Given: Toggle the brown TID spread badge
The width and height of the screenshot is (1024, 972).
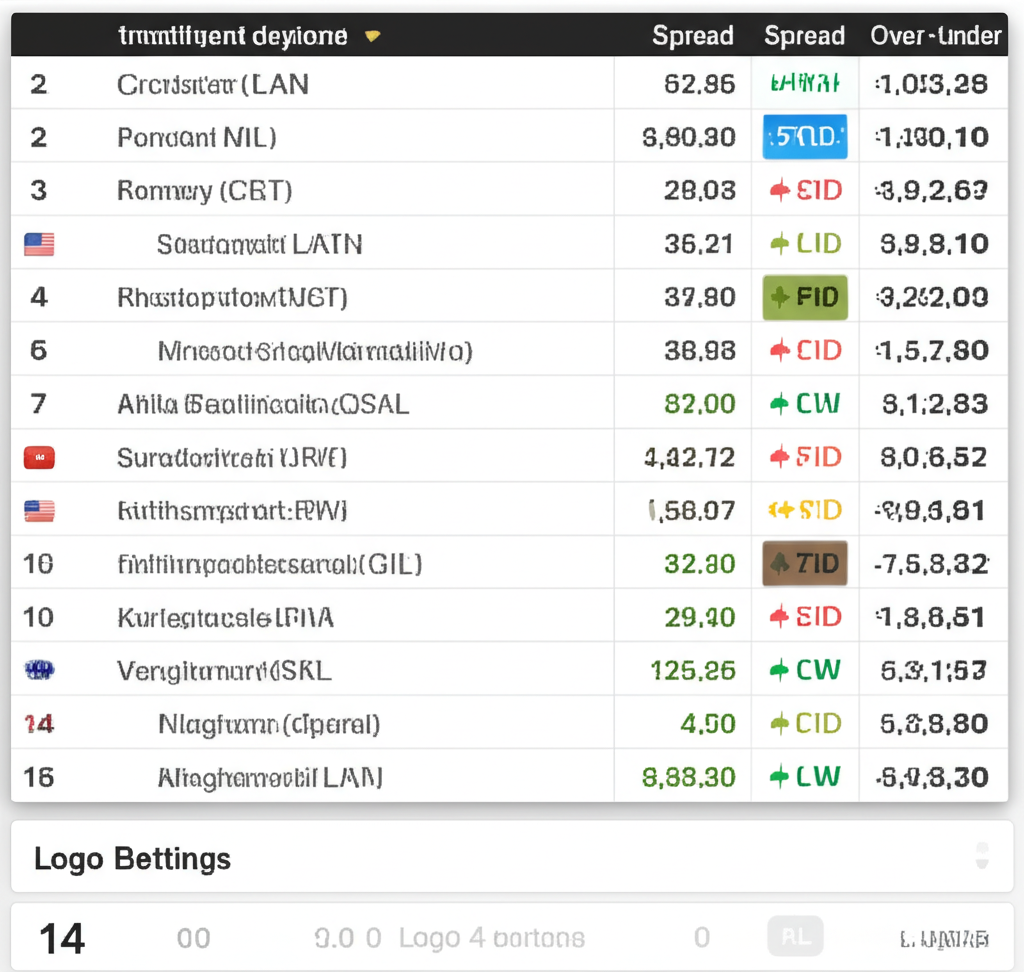Looking at the screenshot, I should pos(804,564).
